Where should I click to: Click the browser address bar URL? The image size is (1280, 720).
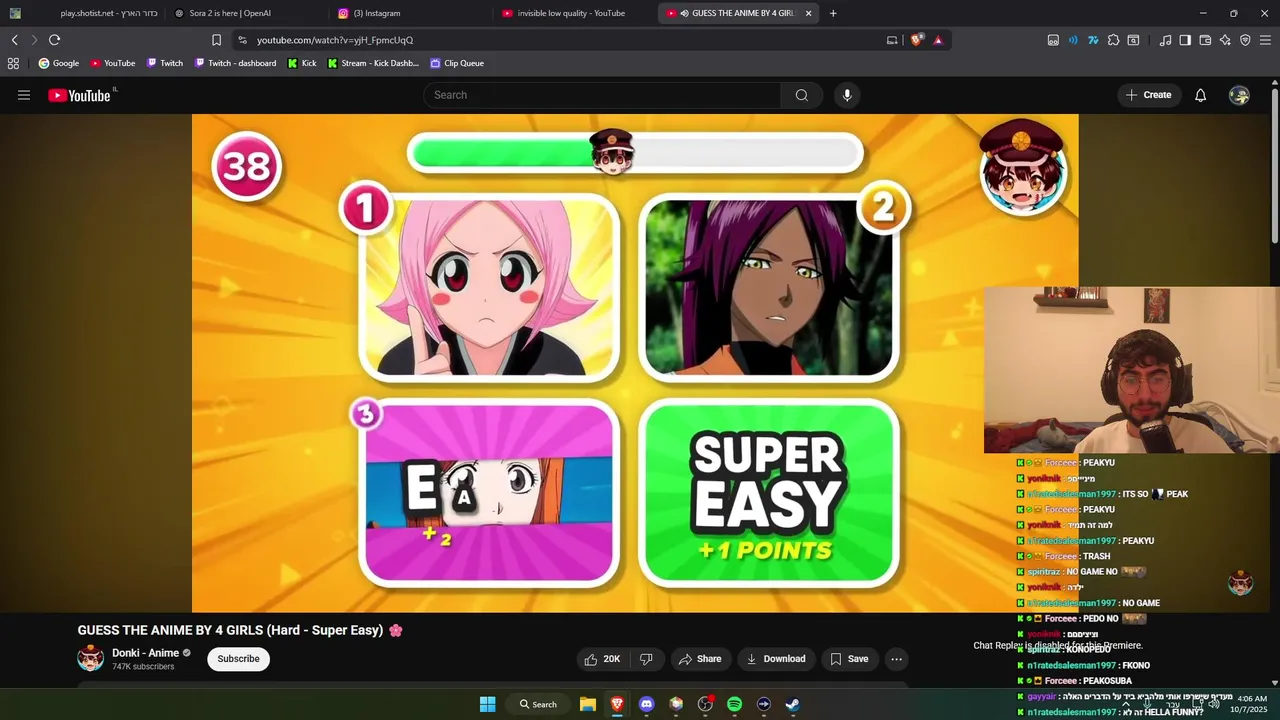335,40
